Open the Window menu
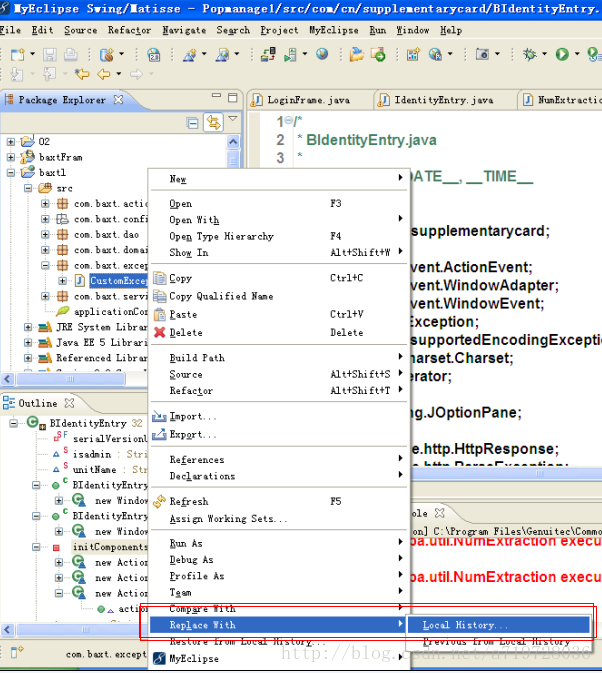The width and height of the screenshot is (602, 673). tap(412, 30)
